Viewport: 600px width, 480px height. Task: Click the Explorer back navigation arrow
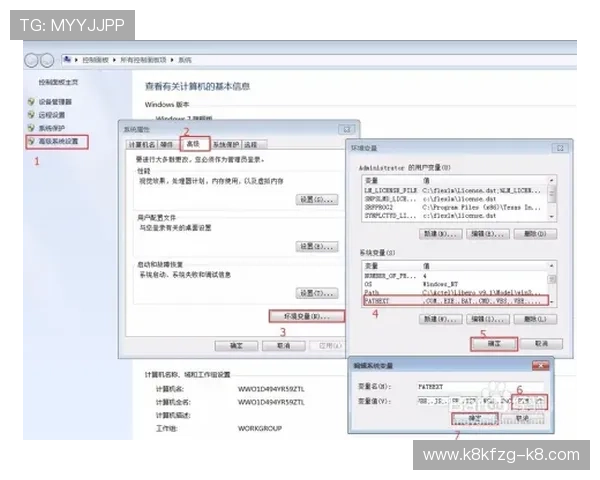coord(31,60)
